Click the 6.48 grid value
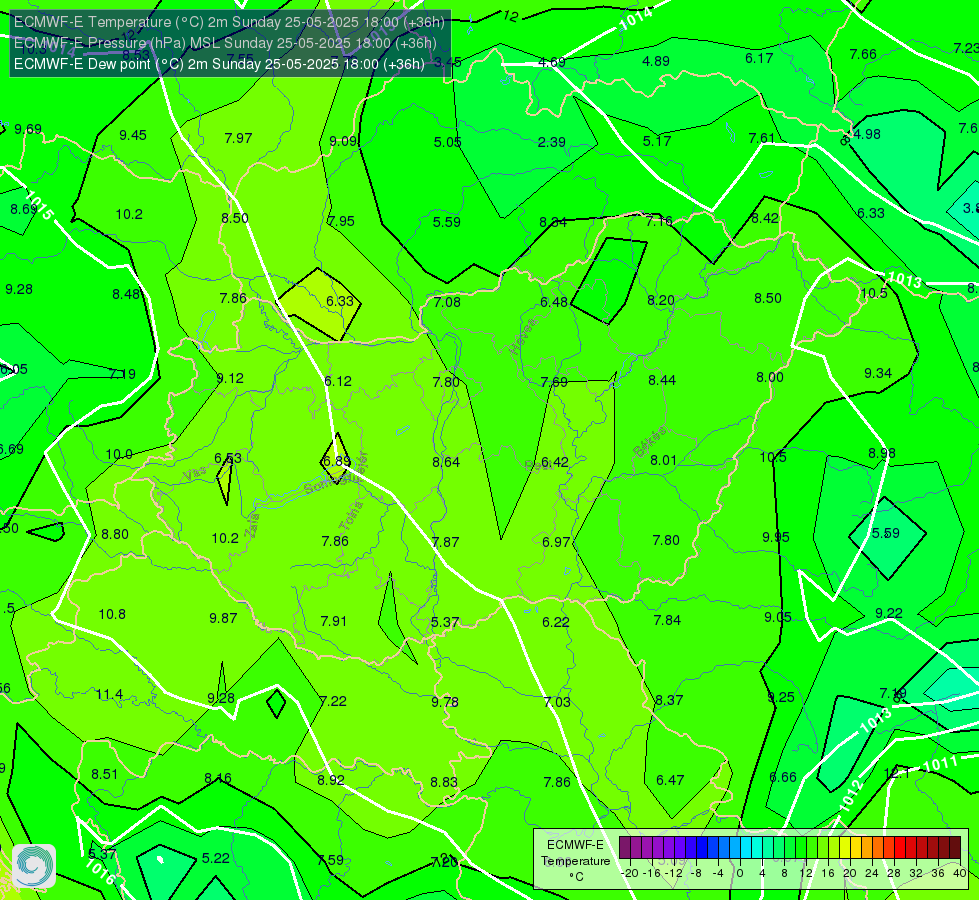 click(x=554, y=302)
